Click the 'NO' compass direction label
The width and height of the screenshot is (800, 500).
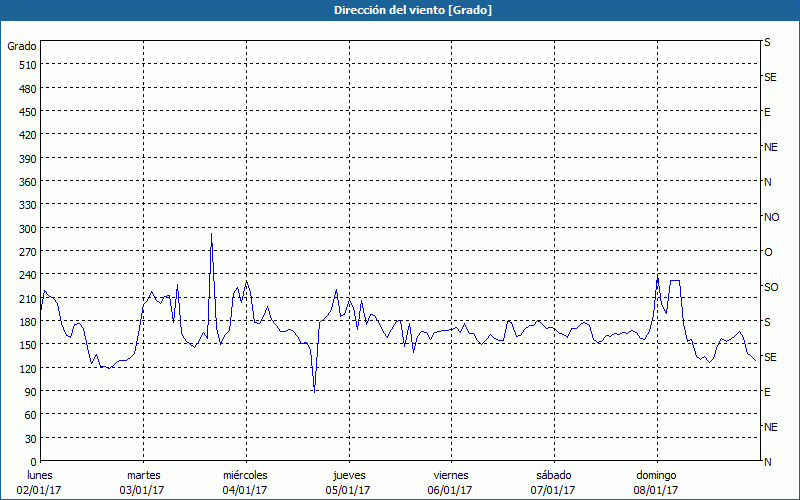click(771, 217)
